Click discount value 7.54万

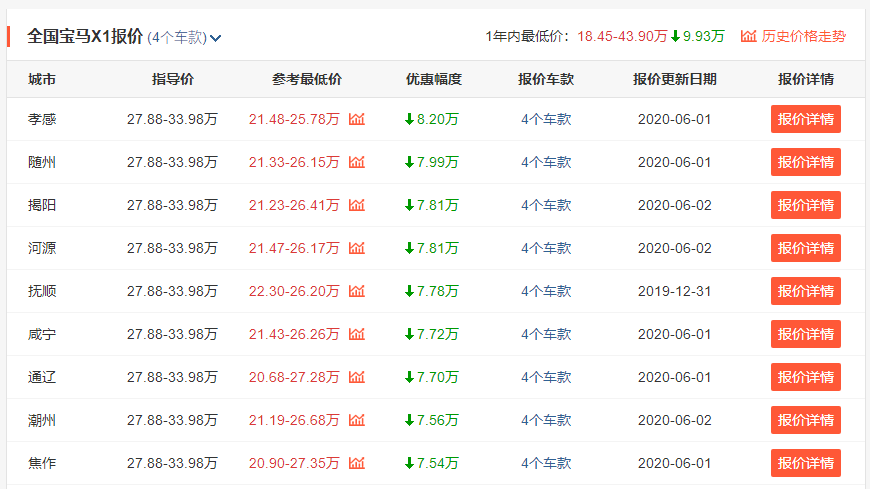(437, 463)
